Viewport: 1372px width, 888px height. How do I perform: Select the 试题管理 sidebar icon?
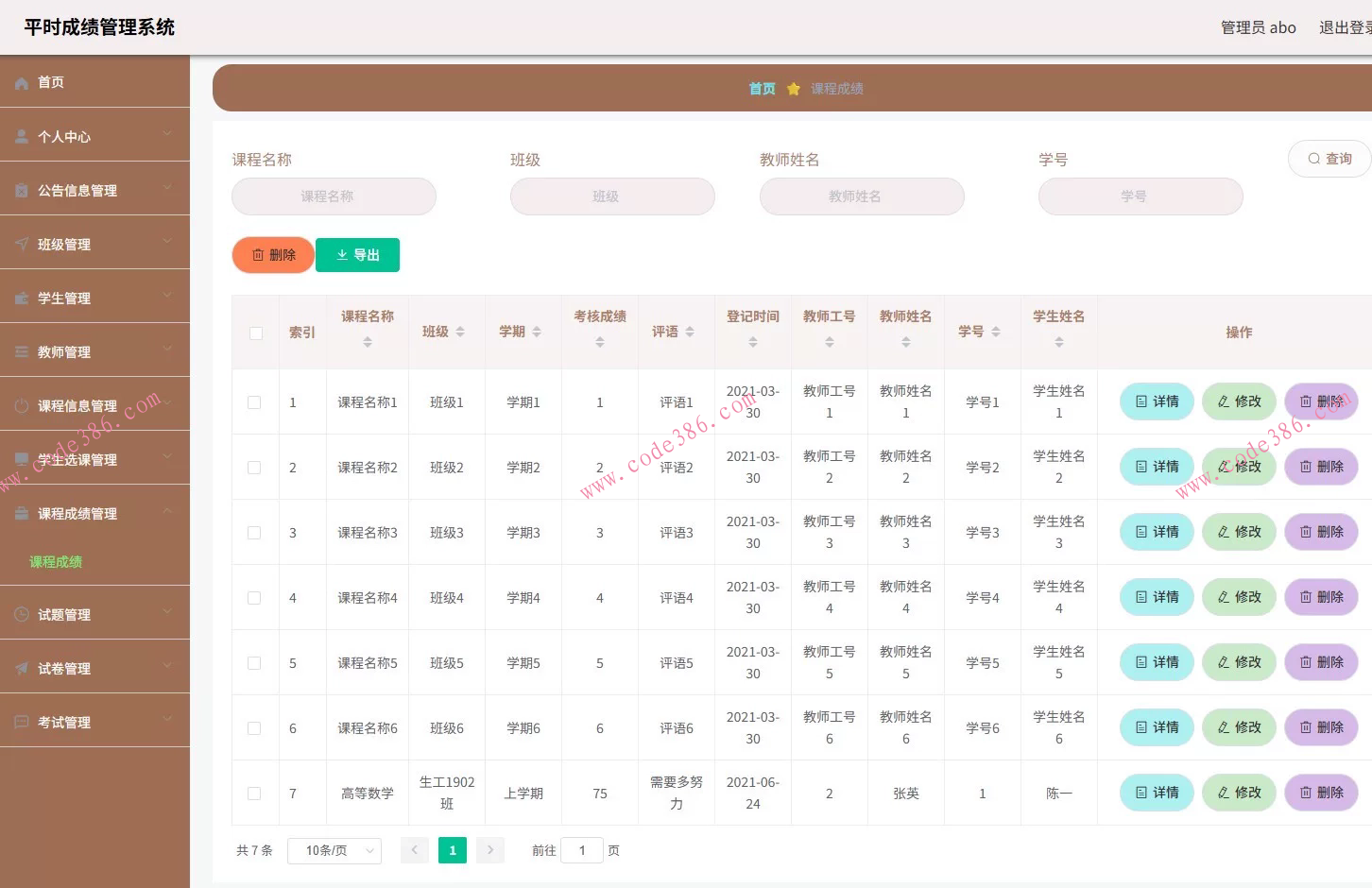pyautogui.click(x=21, y=613)
